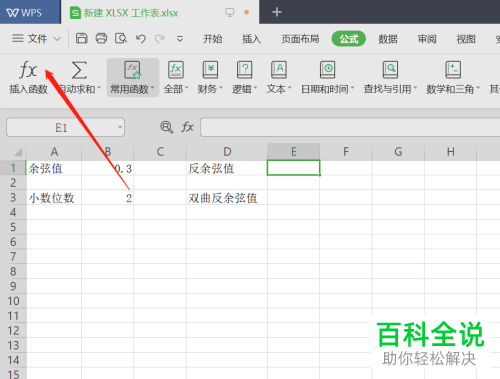This screenshot has width=500, height=379.
Task: Select column header F
Action: 346,152
